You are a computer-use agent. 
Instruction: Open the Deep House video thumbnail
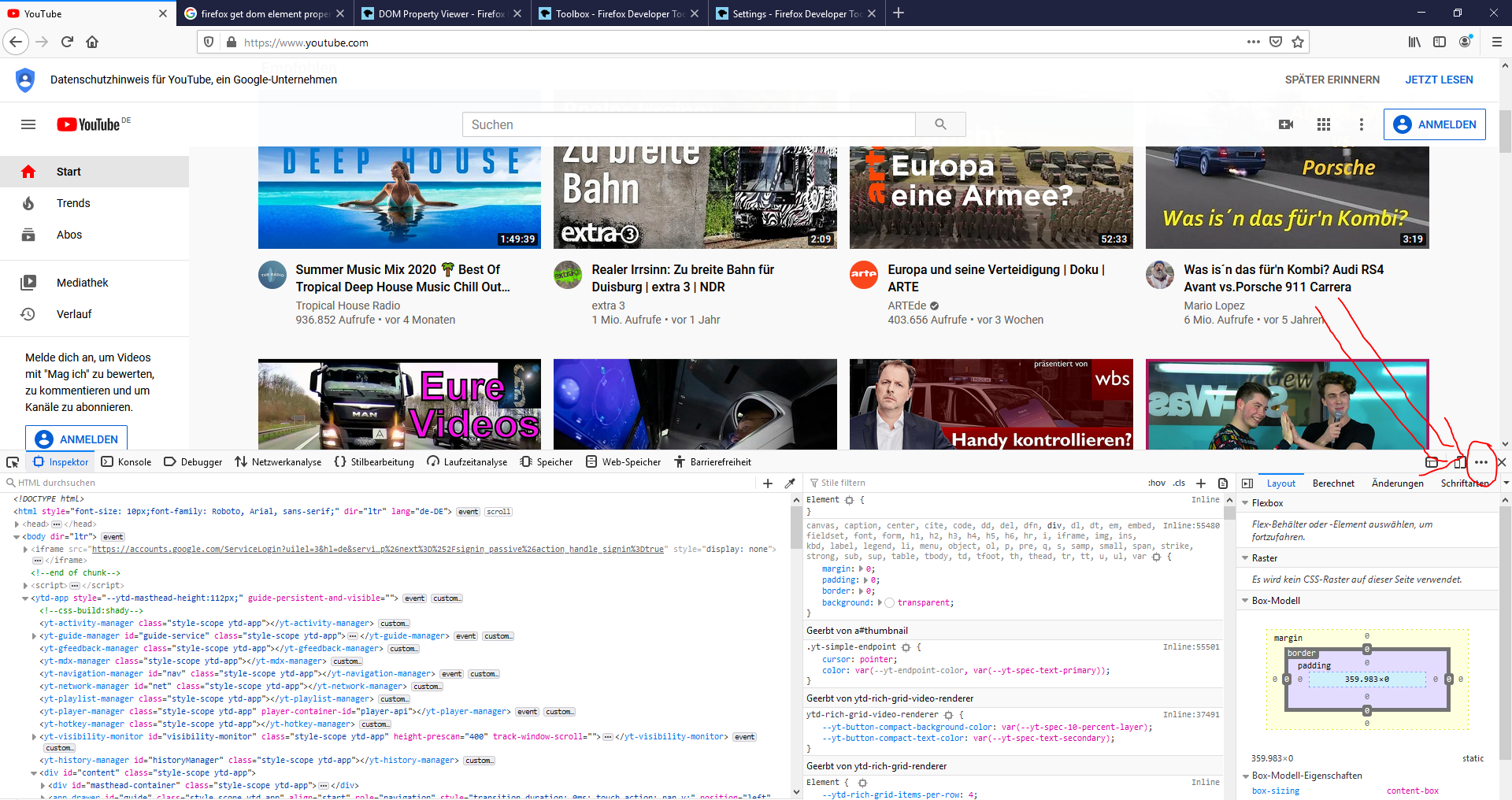coord(399,198)
